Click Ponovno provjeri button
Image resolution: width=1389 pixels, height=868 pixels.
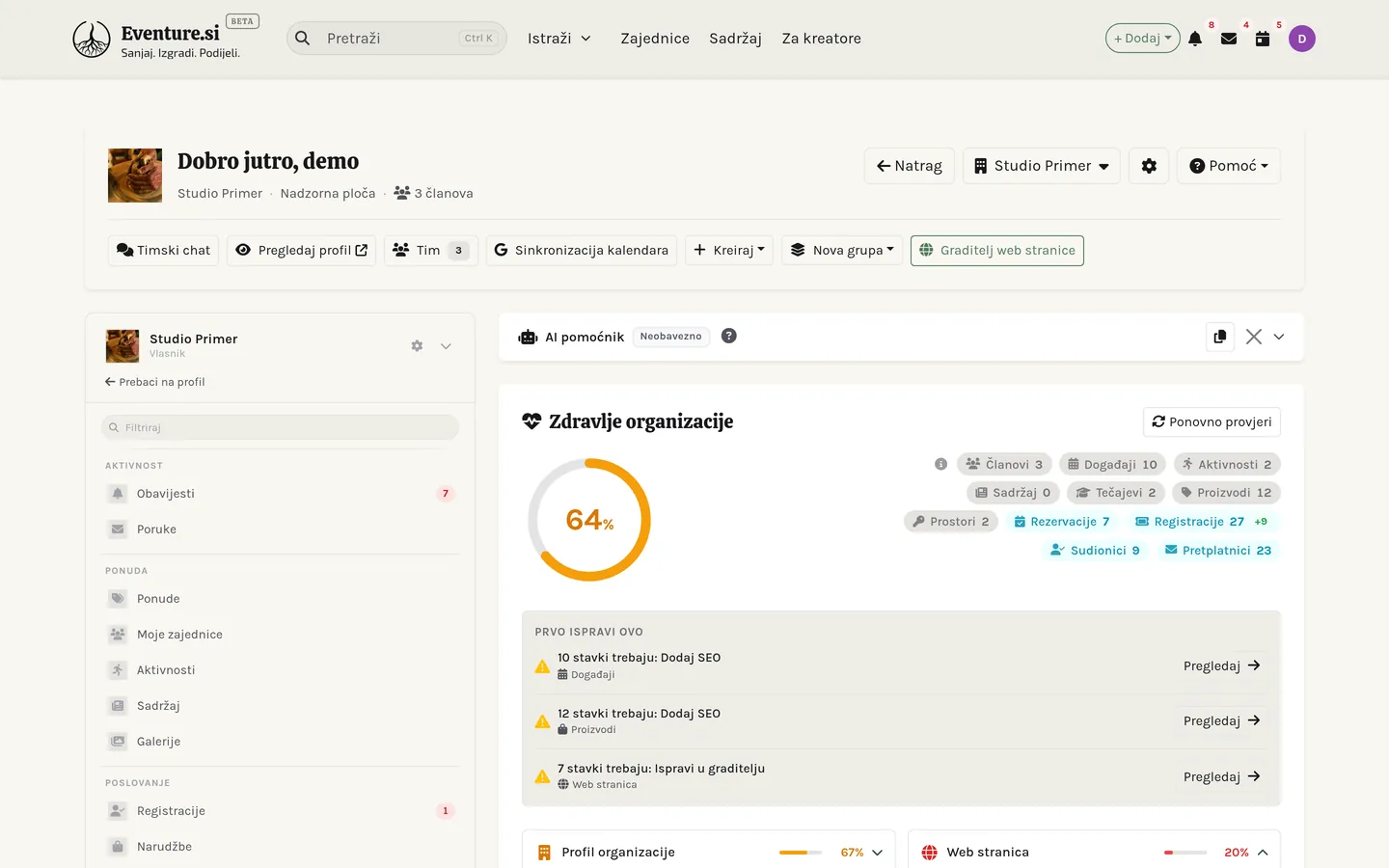(1212, 421)
